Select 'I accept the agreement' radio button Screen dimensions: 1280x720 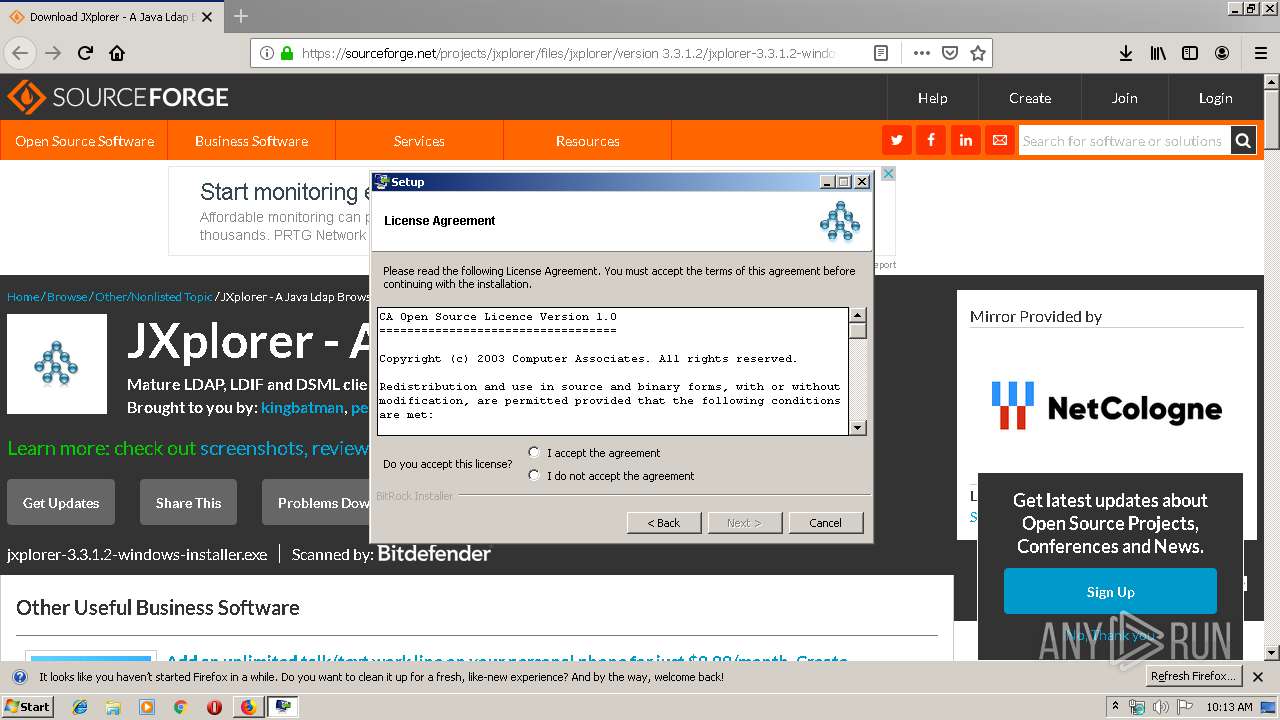click(x=534, y=453)
